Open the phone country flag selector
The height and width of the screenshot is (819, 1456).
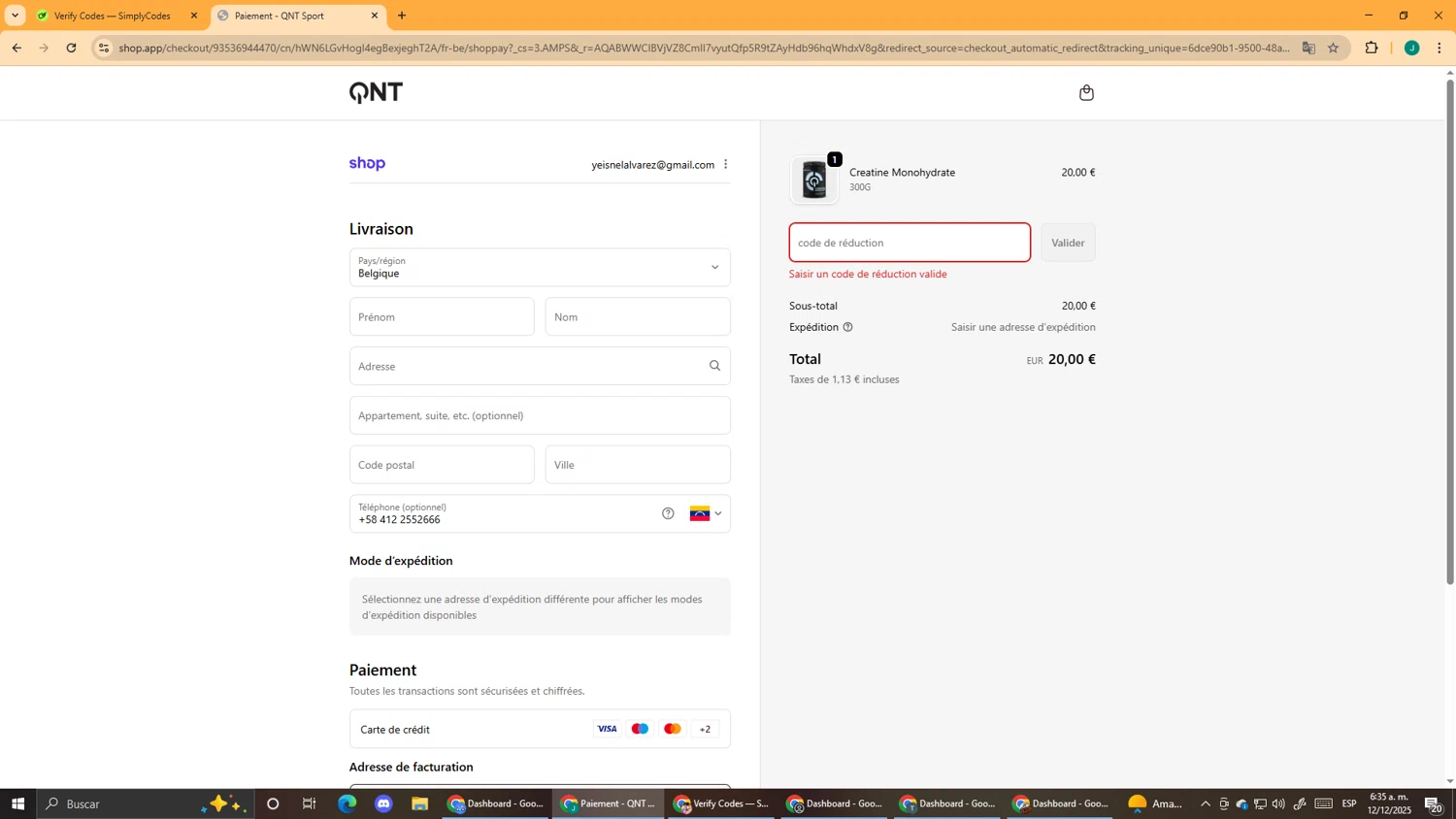point(706,513)
